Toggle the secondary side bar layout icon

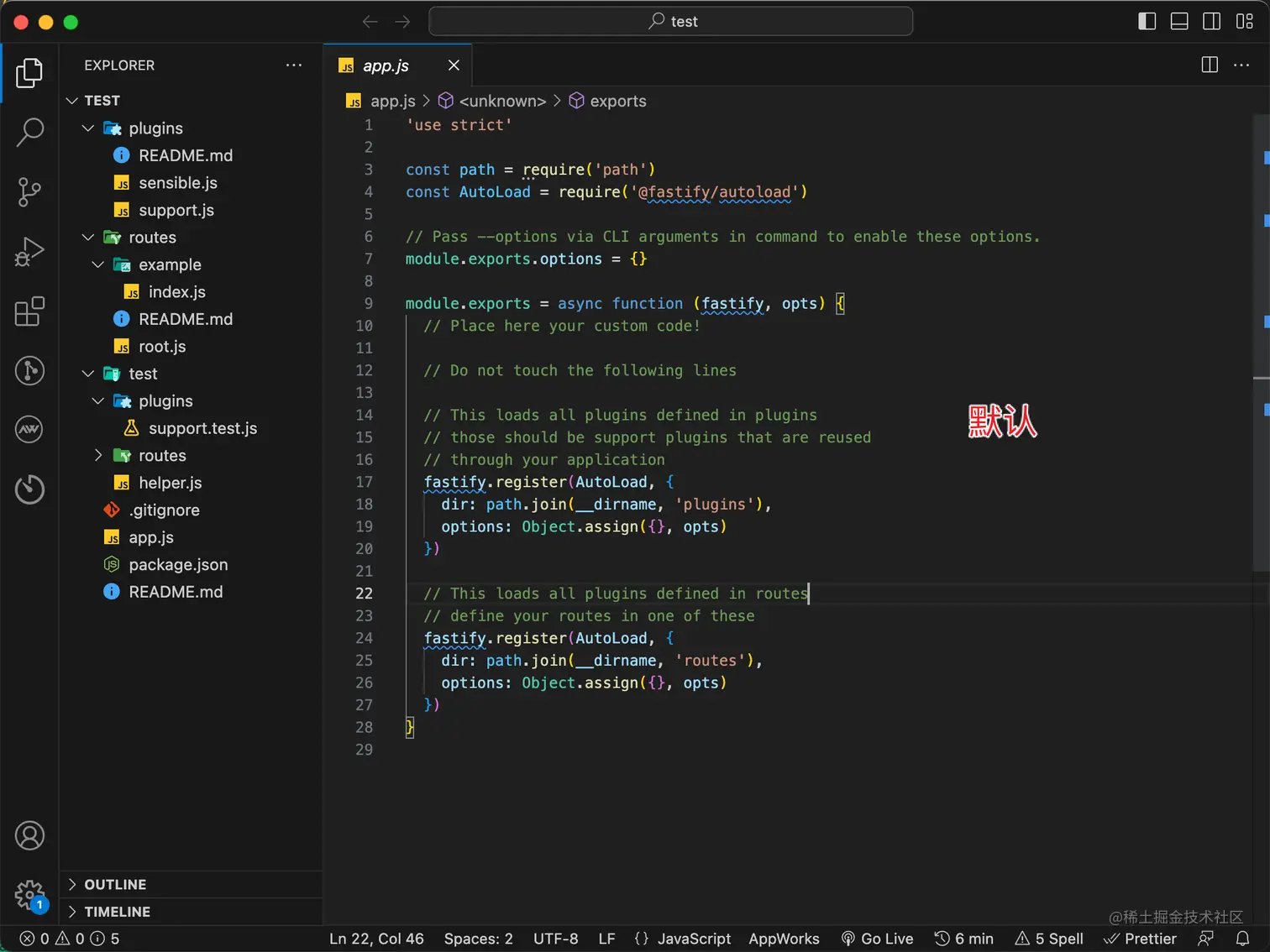tap(1211, 22)
